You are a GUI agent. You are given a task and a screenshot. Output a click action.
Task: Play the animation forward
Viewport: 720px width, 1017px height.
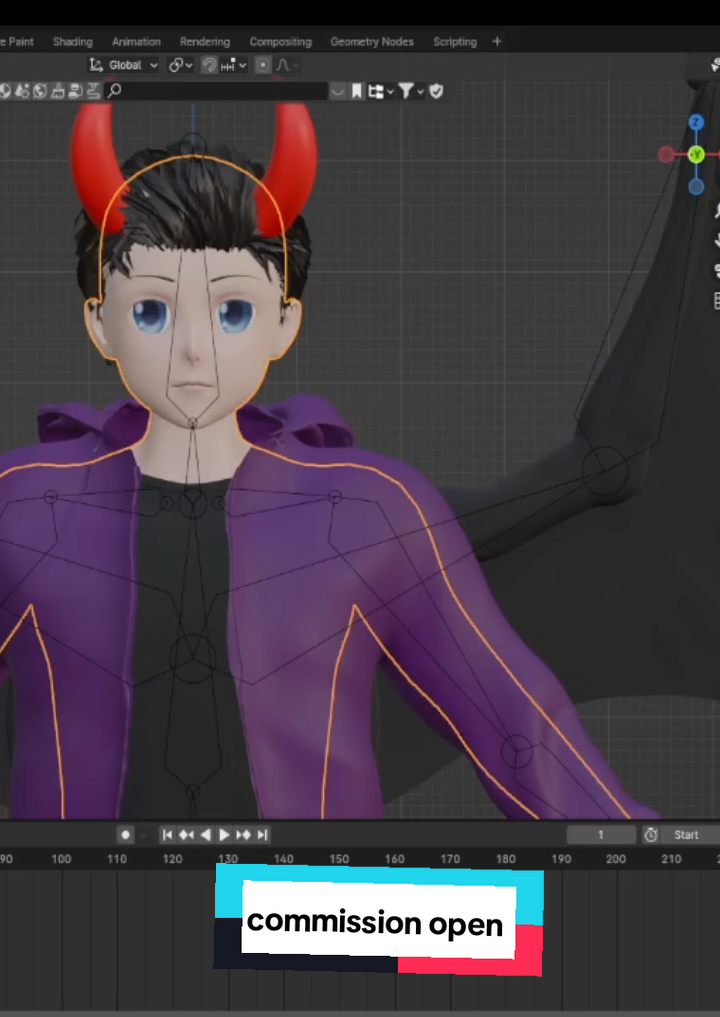click(224, 835)
